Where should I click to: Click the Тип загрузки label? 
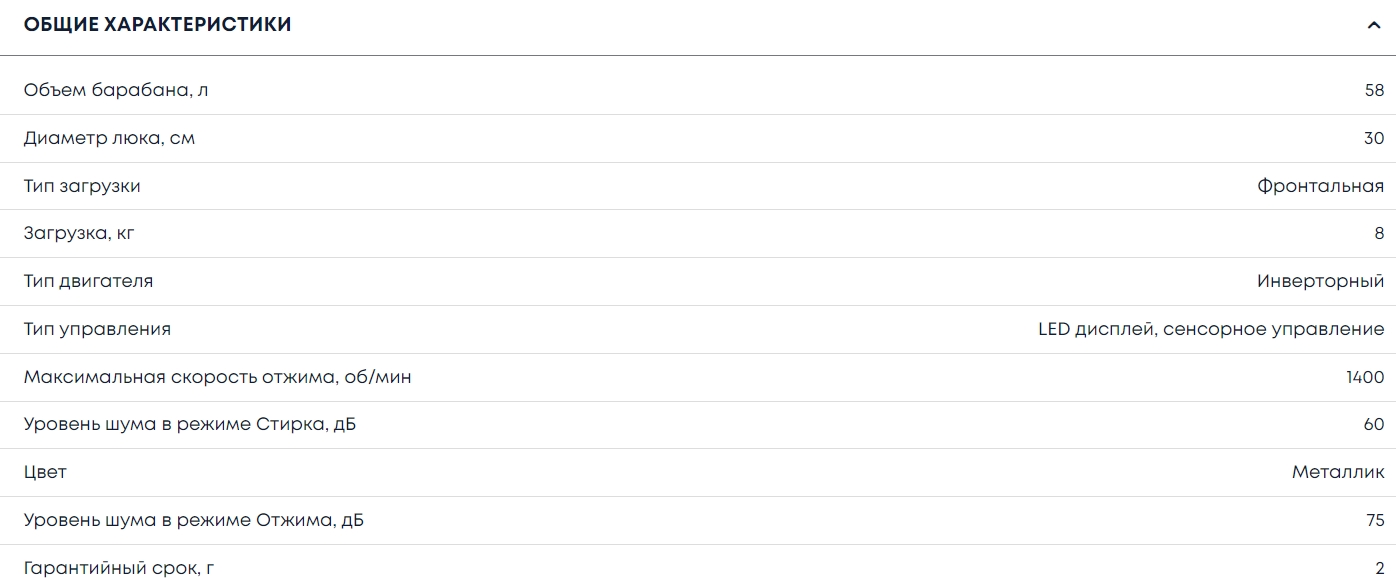coord(82,186)
